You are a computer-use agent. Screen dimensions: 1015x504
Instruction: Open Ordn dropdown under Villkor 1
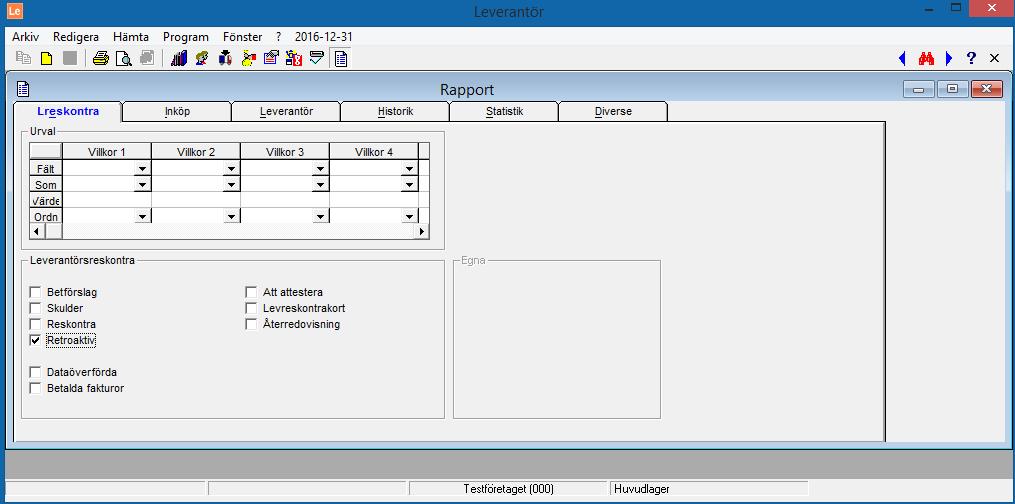pyautogui.click(x=142, y=217)
